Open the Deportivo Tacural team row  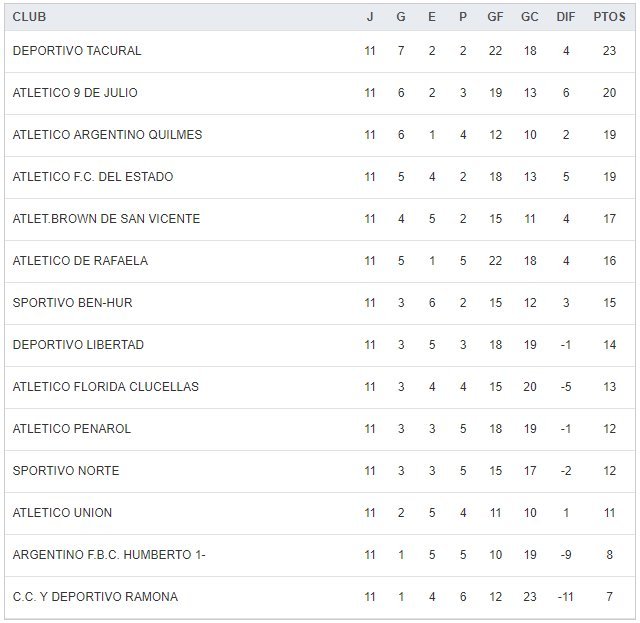tap(77, 51)
